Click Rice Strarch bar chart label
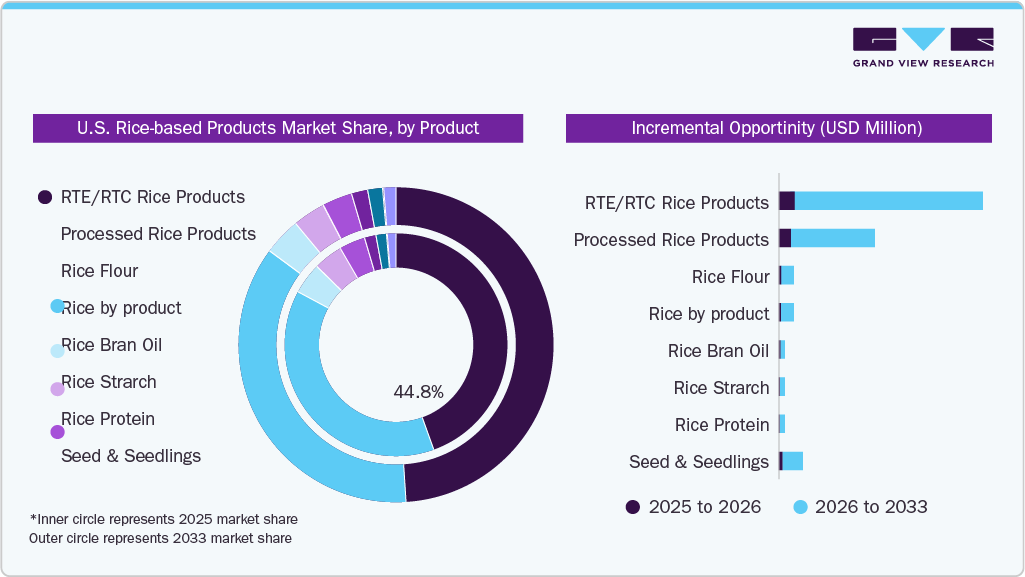Image resolution: width=1025 pixels, height=577 pixels. click(722, 388)
